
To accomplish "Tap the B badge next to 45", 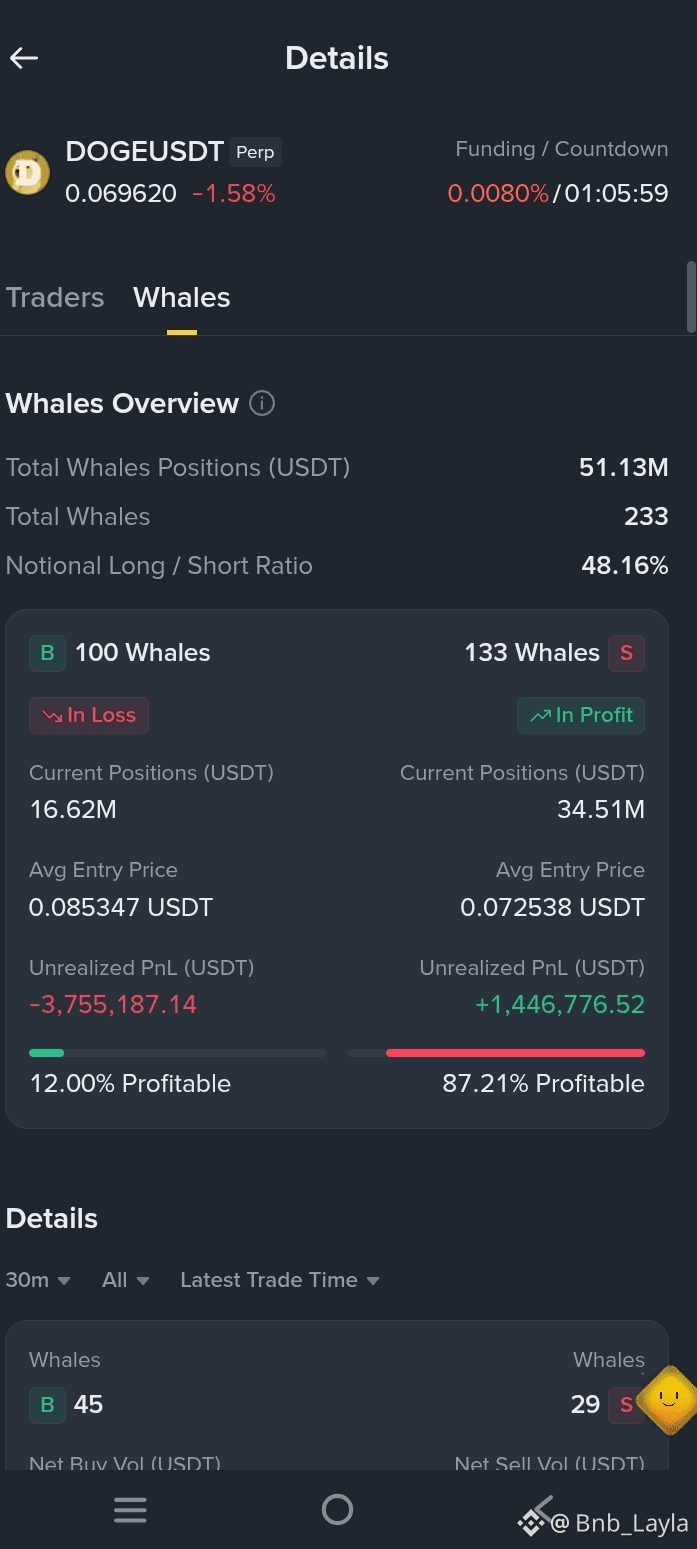I will coord(47,1404).
